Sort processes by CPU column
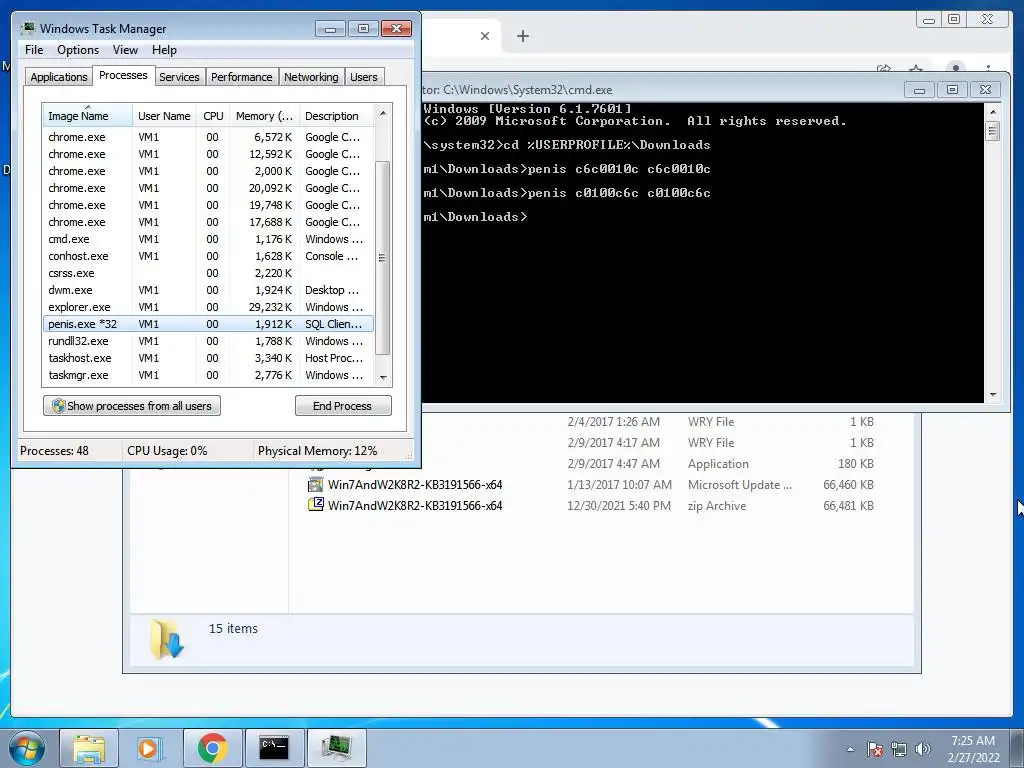This screenshot has width=1024, height=768. click(213, 116)
